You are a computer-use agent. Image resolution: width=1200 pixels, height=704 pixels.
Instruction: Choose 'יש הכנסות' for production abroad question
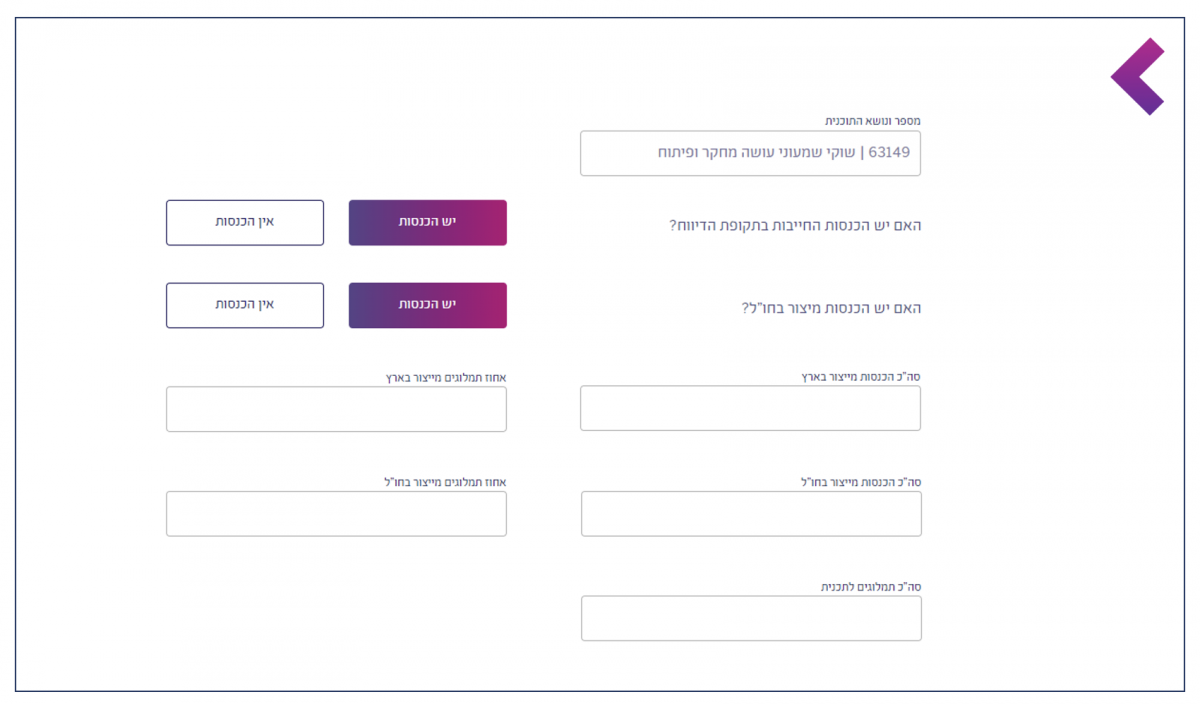click(427, 305)
